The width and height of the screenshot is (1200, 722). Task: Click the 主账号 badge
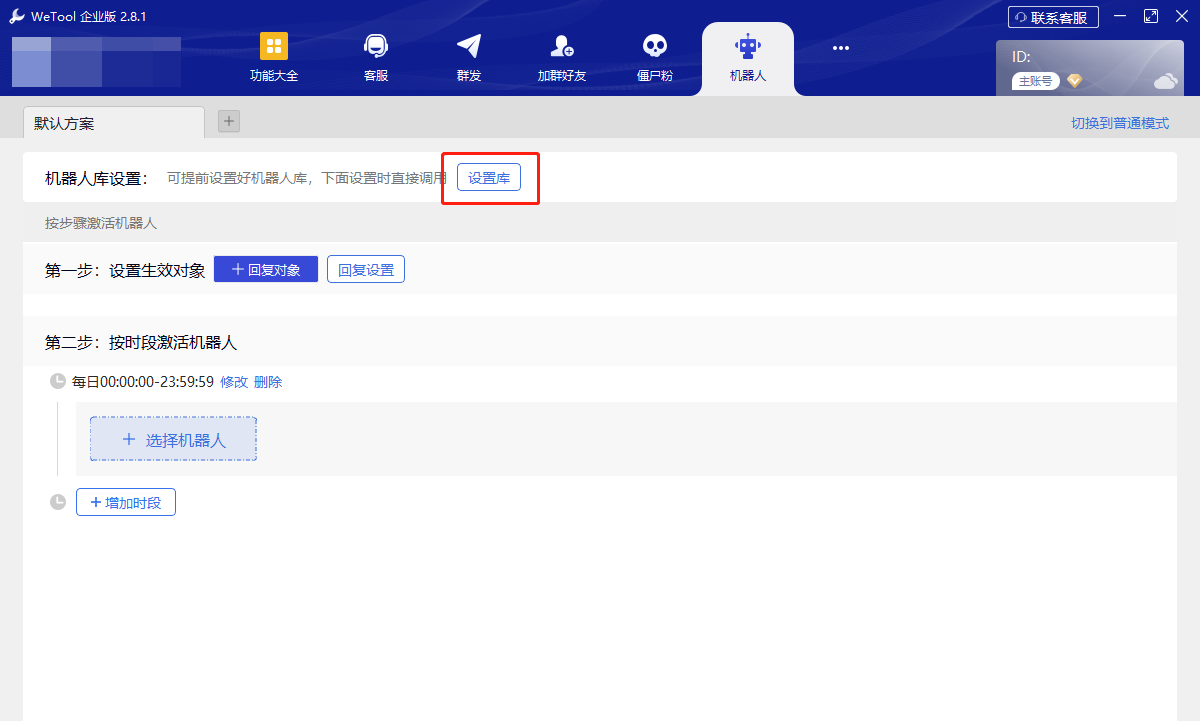coord(1035,81)
